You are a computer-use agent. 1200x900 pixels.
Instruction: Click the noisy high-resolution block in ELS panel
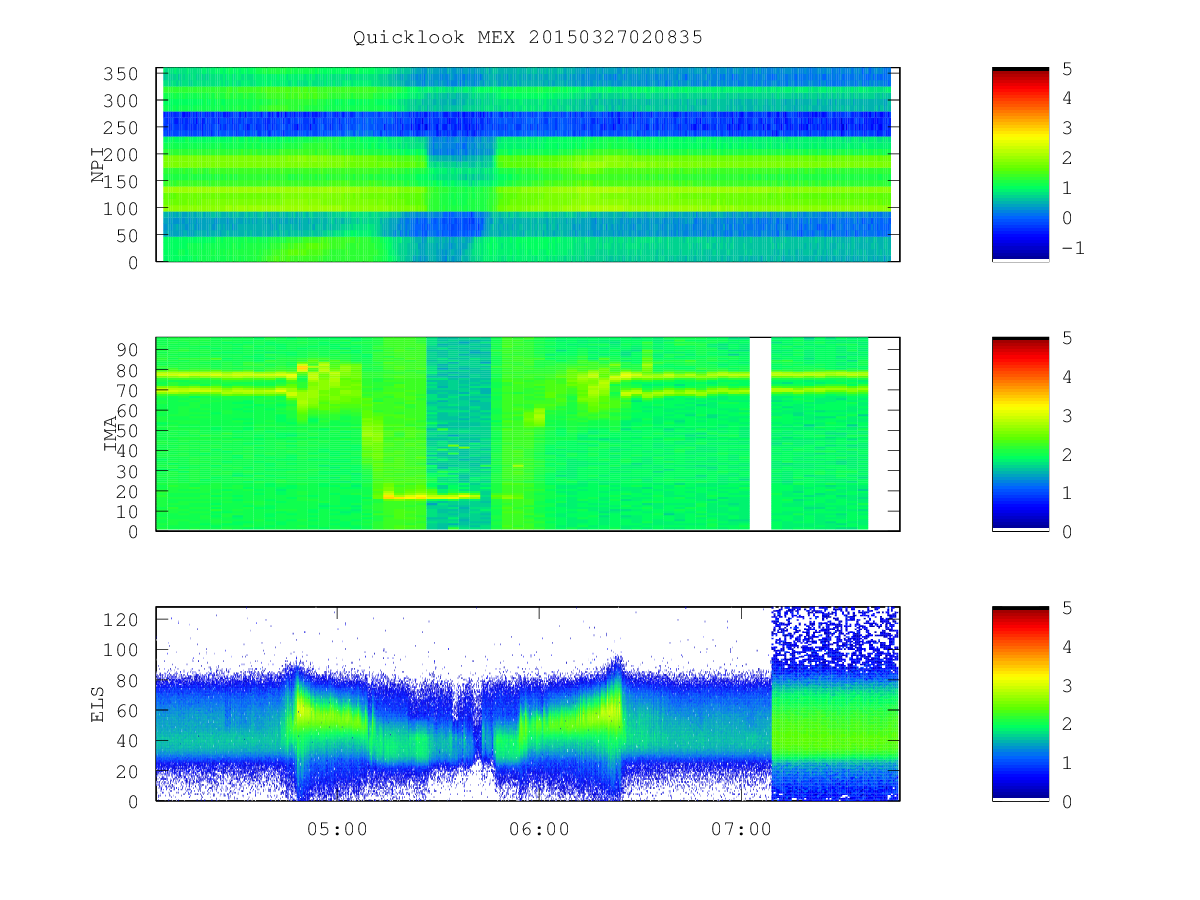(835, 704)
